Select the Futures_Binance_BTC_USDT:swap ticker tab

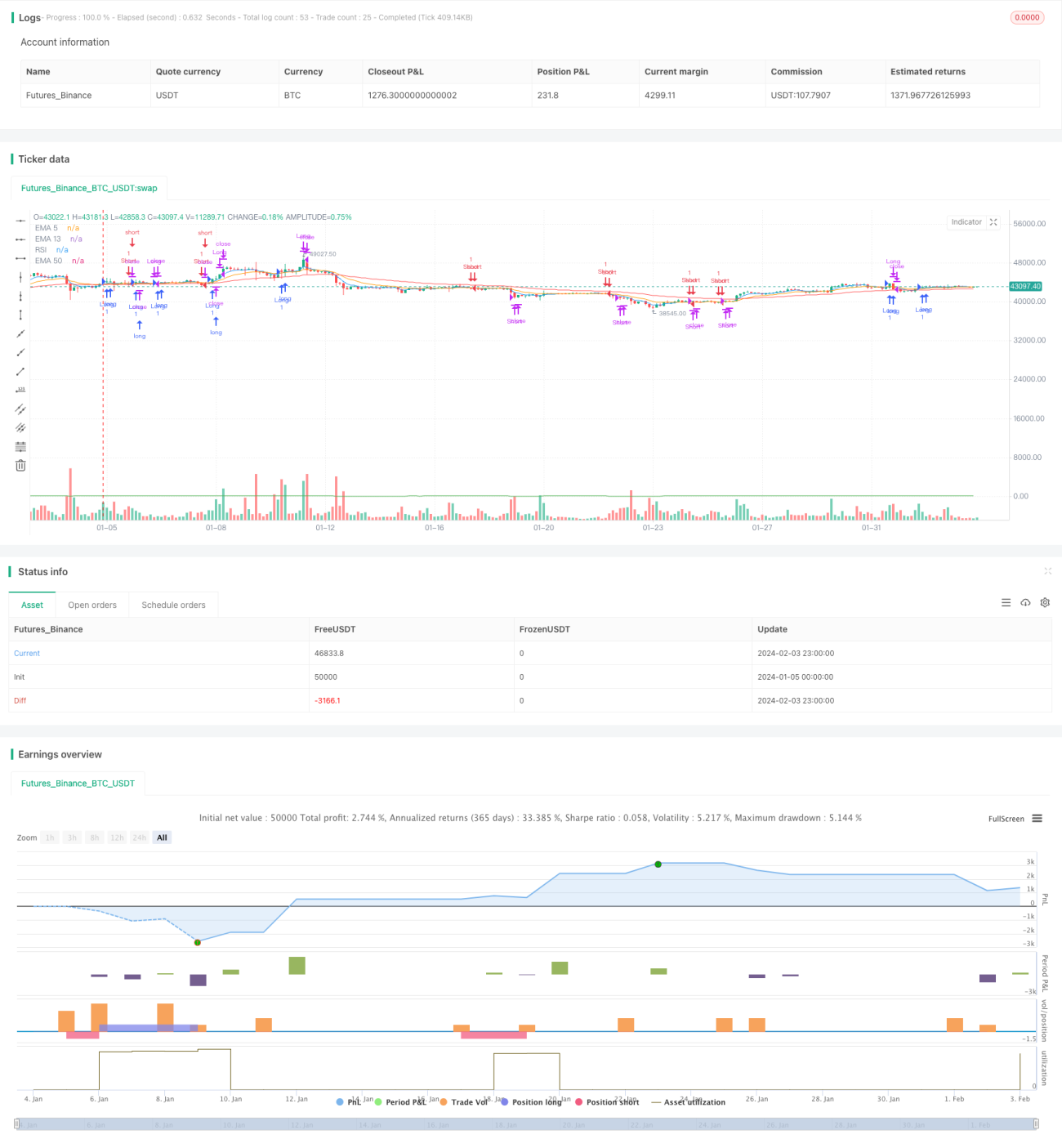89,188
